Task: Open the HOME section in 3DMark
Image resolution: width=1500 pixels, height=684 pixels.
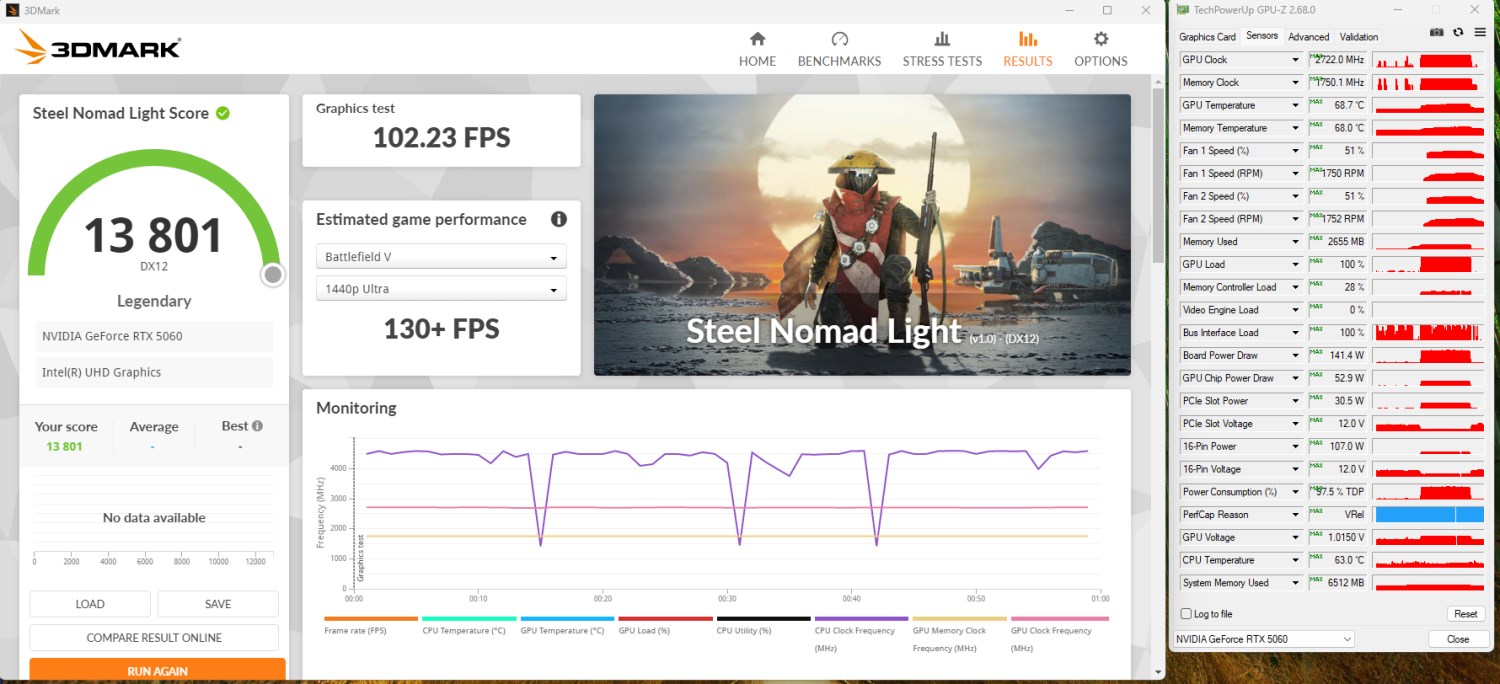Action: point(757,49)
